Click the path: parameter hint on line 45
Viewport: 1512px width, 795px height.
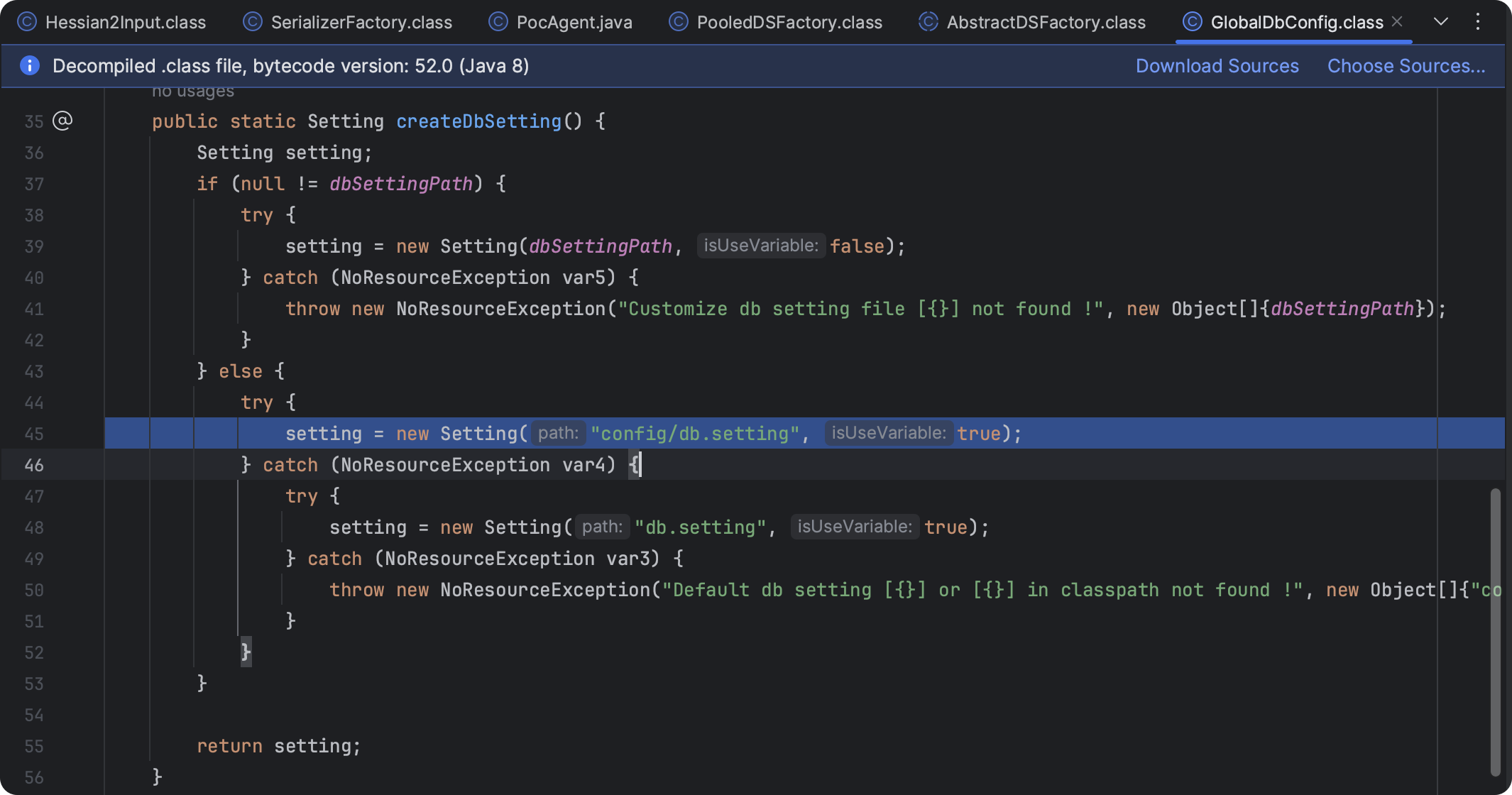[x=558, y=433]
